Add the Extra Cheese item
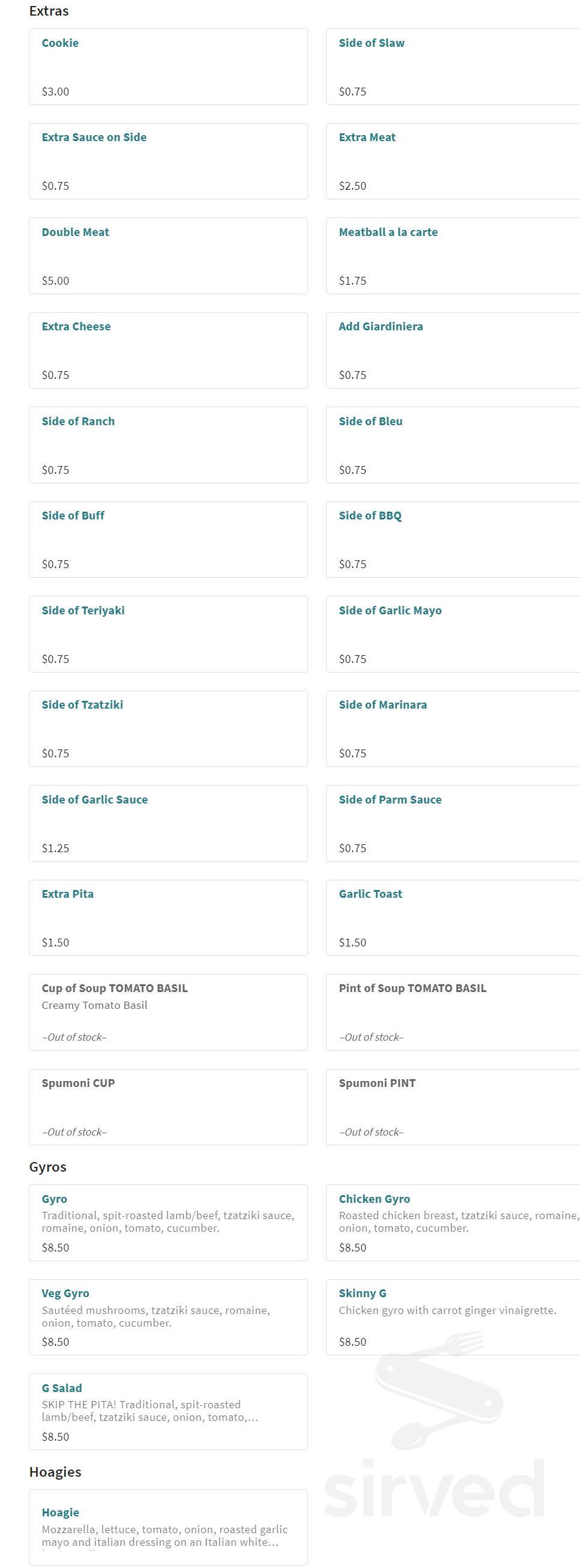Image resolution: width=580 pixels, height=1568 pixels. (168, 350)
